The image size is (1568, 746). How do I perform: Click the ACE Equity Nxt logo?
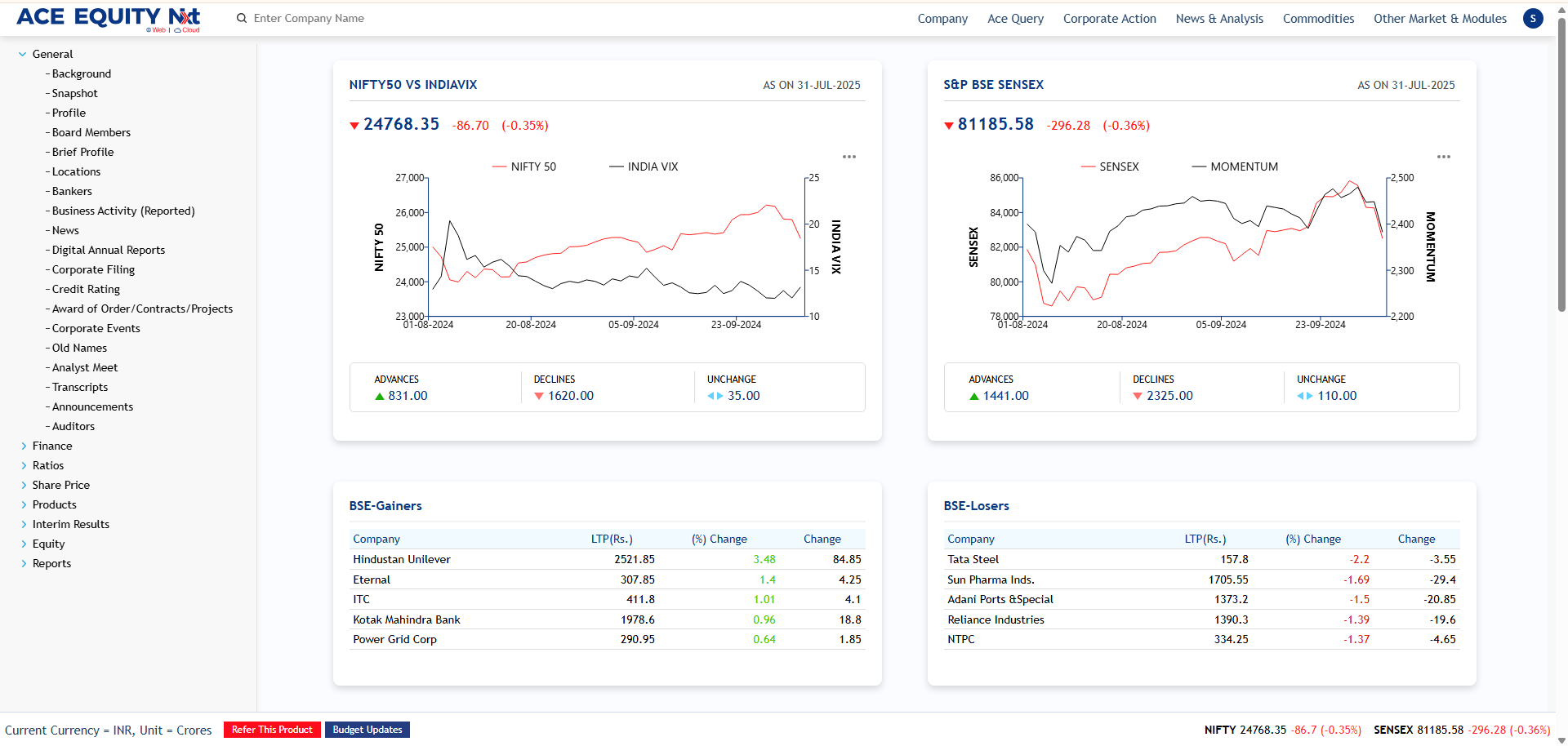(108, 18)
